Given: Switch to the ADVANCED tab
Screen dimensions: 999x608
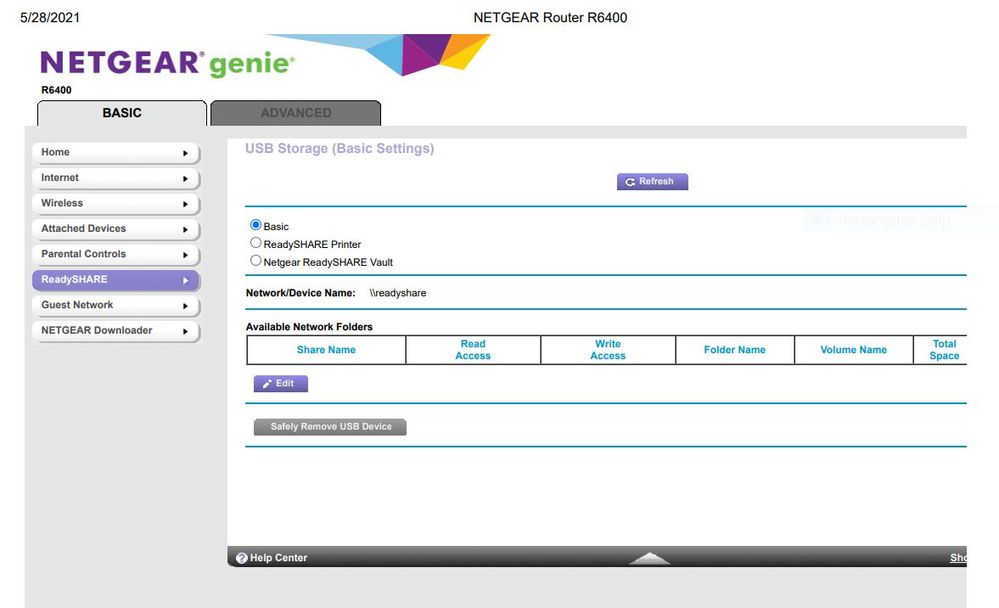Looking at the screenshot, I should click(295, 113).
